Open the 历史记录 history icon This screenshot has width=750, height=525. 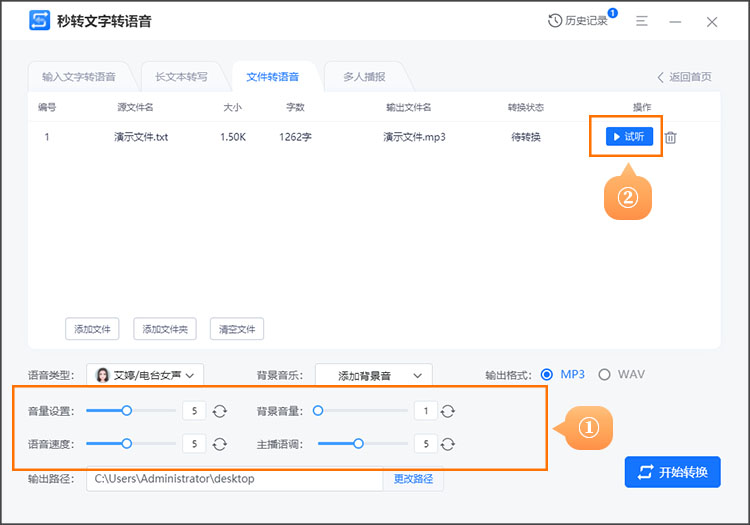556,21
